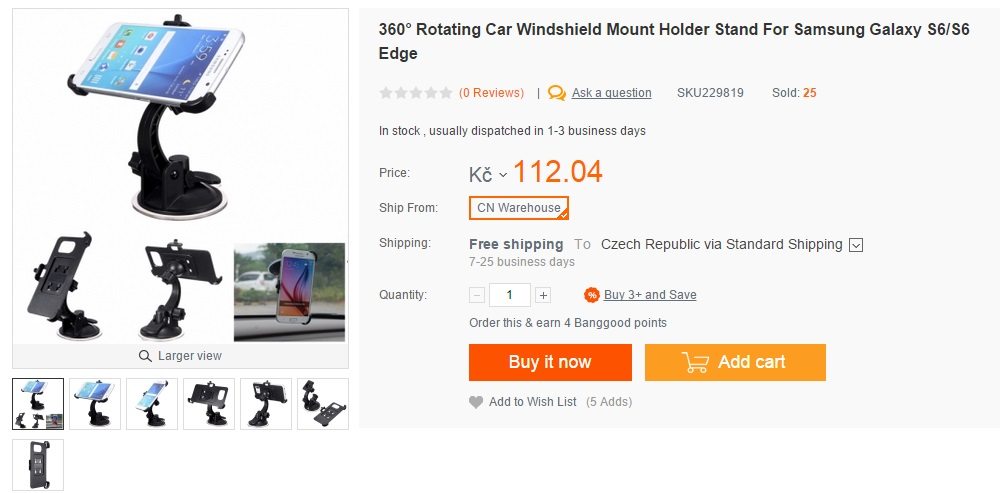Expand the Standard Shipping destination dropdown

tap(855, 245)
